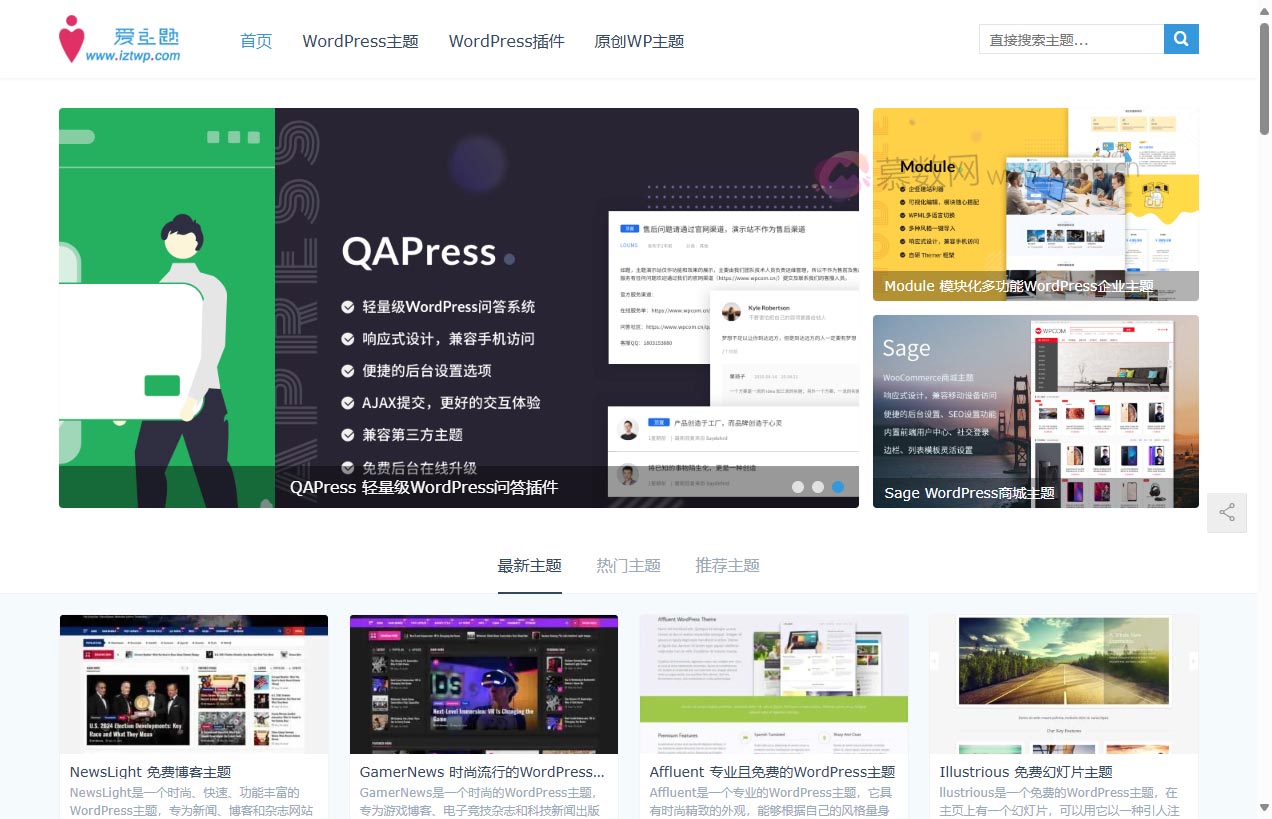1272x819 pixels.
Task: Go to WordPress插件 menu item
Action: 506,41
